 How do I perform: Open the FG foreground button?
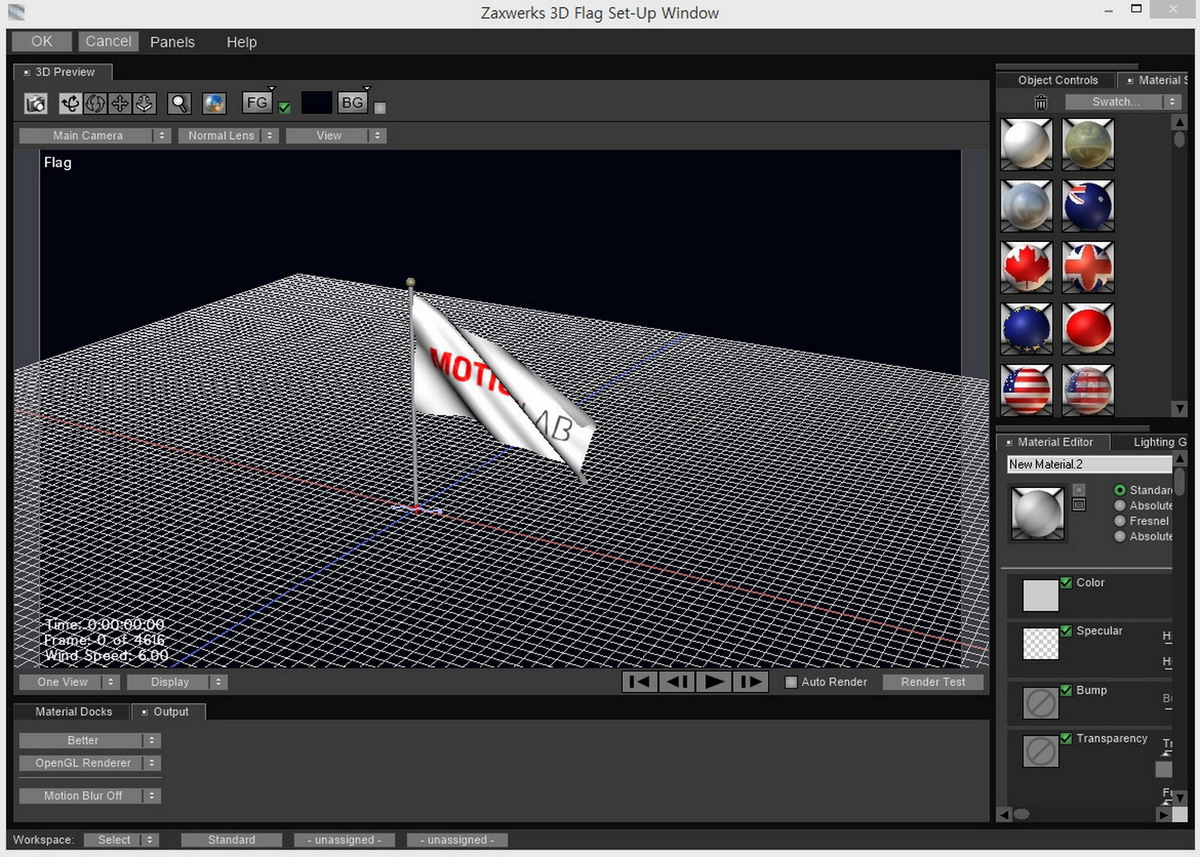[257, 102]
